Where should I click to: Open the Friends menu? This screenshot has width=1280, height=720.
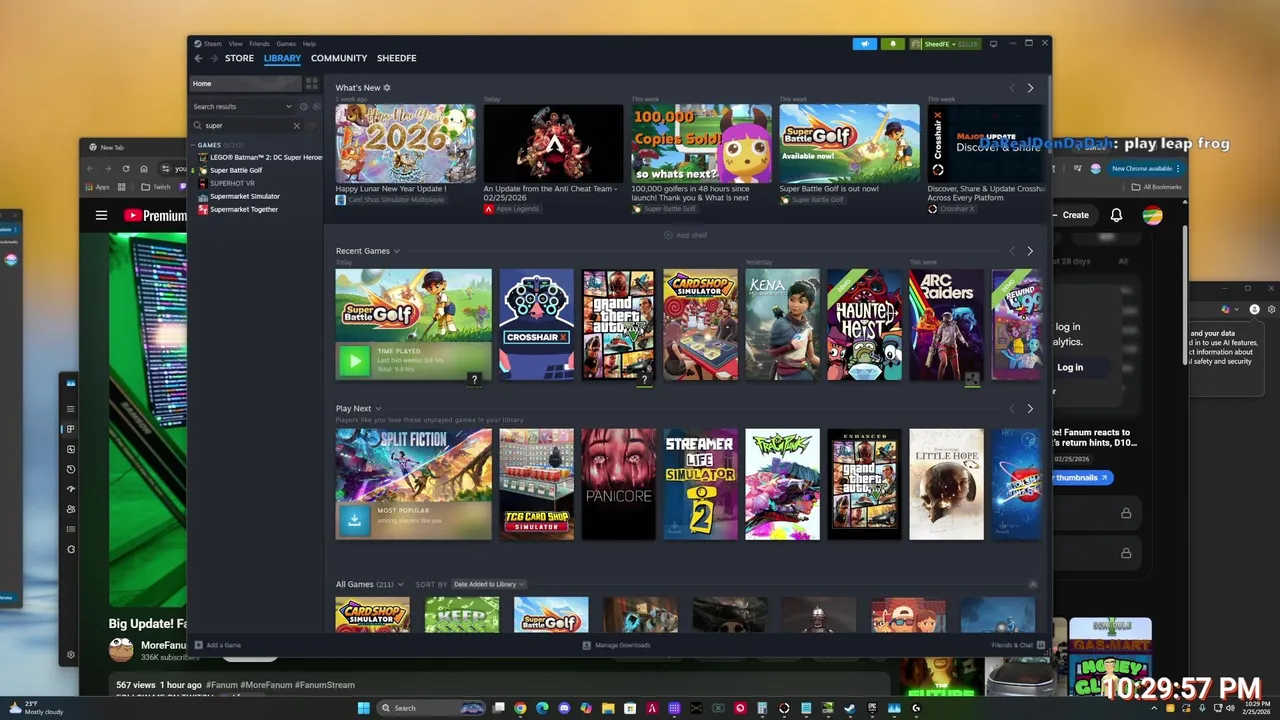[x=259, y=44]
